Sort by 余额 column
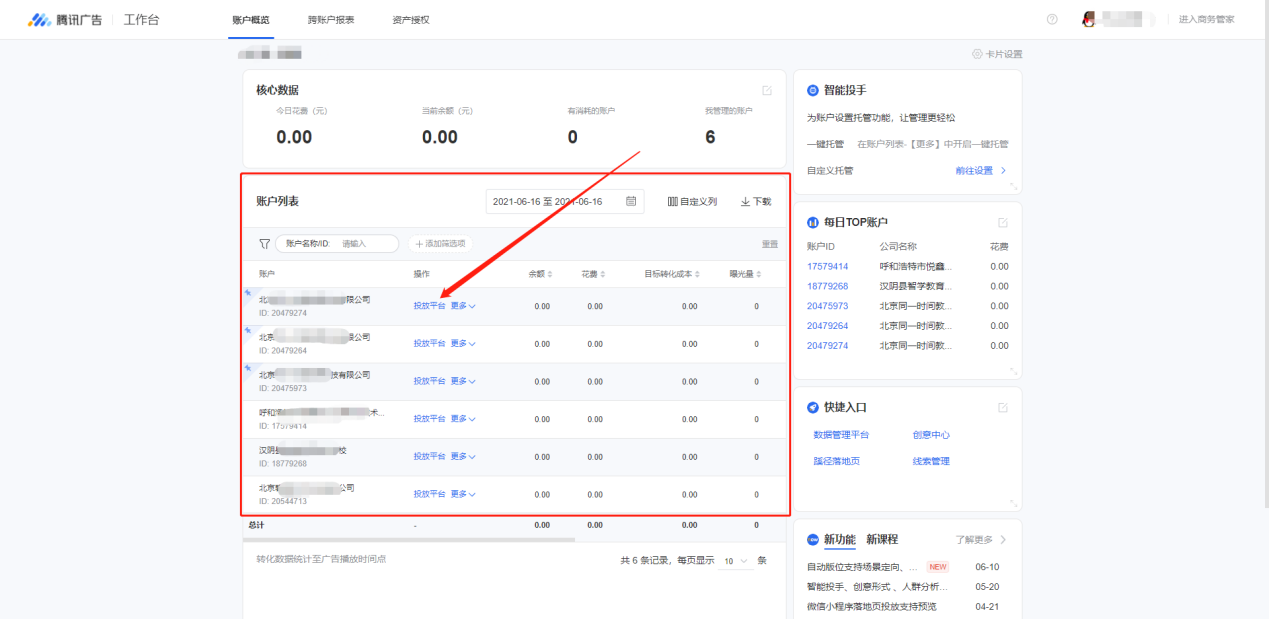Viewport: 1269px width, 619px height. click(x=540, y=274)
